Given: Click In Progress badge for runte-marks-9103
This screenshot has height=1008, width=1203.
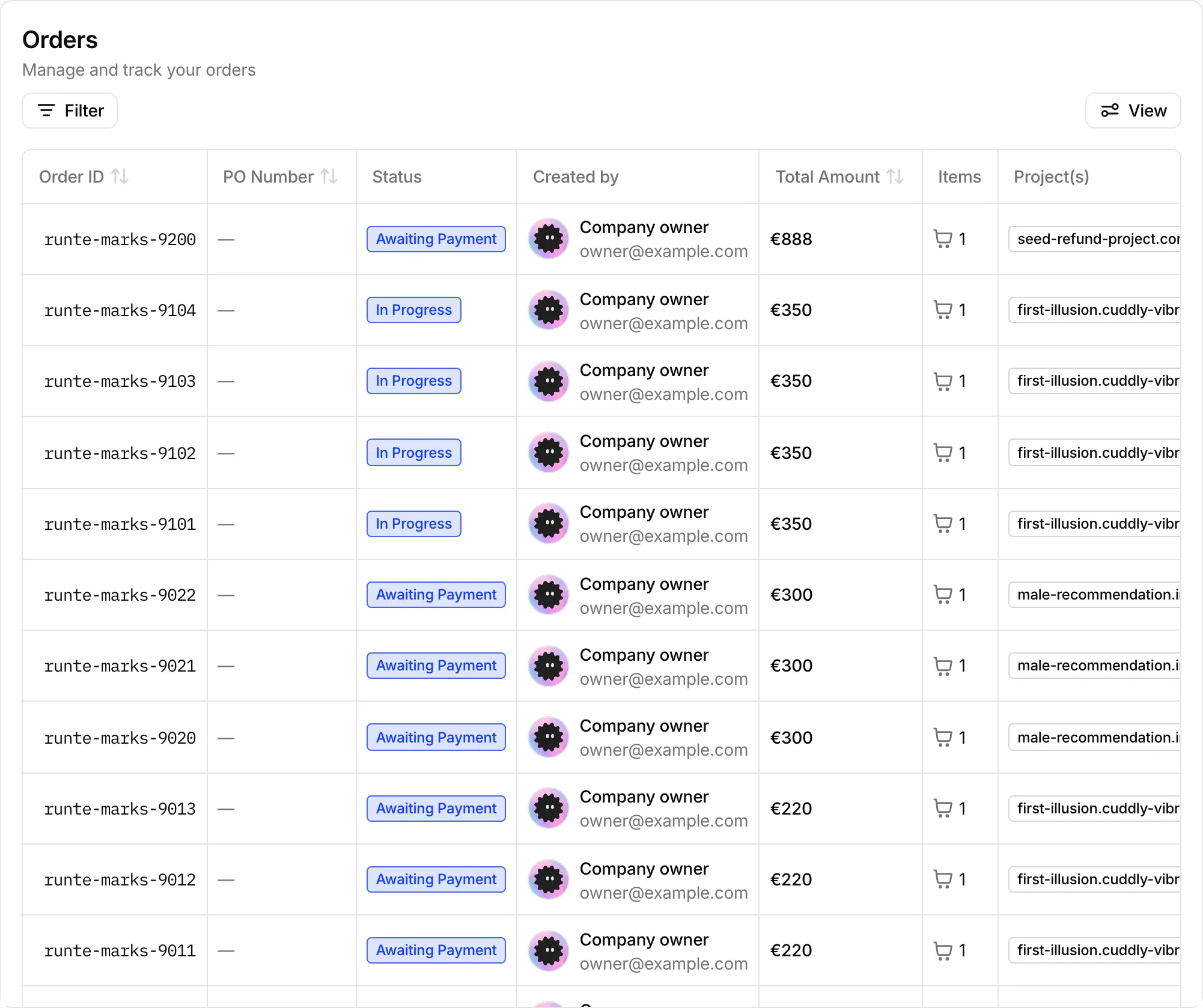Looking at the screenshot, I should point(414,381).
